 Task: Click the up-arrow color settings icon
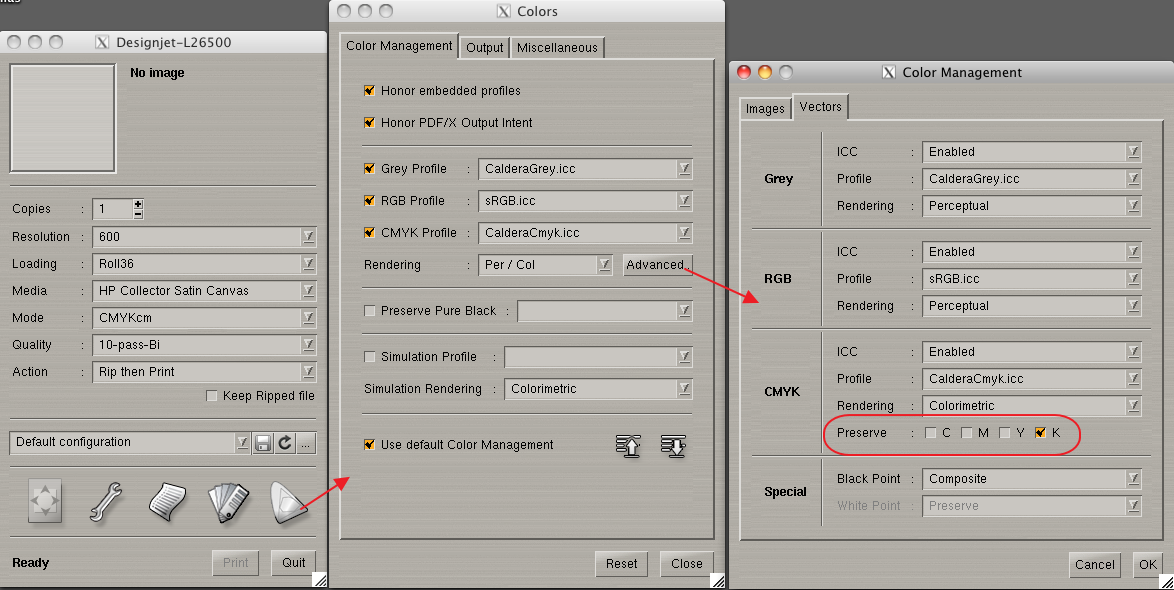click(x=628, y=446)
